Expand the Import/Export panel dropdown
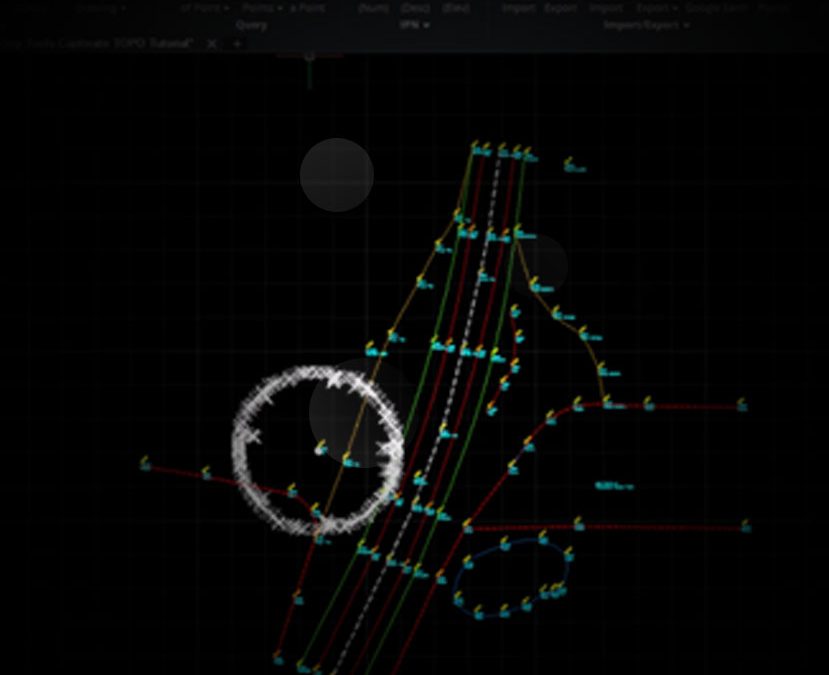This screenshot has width=829, height=675. [x=645, y=25]
